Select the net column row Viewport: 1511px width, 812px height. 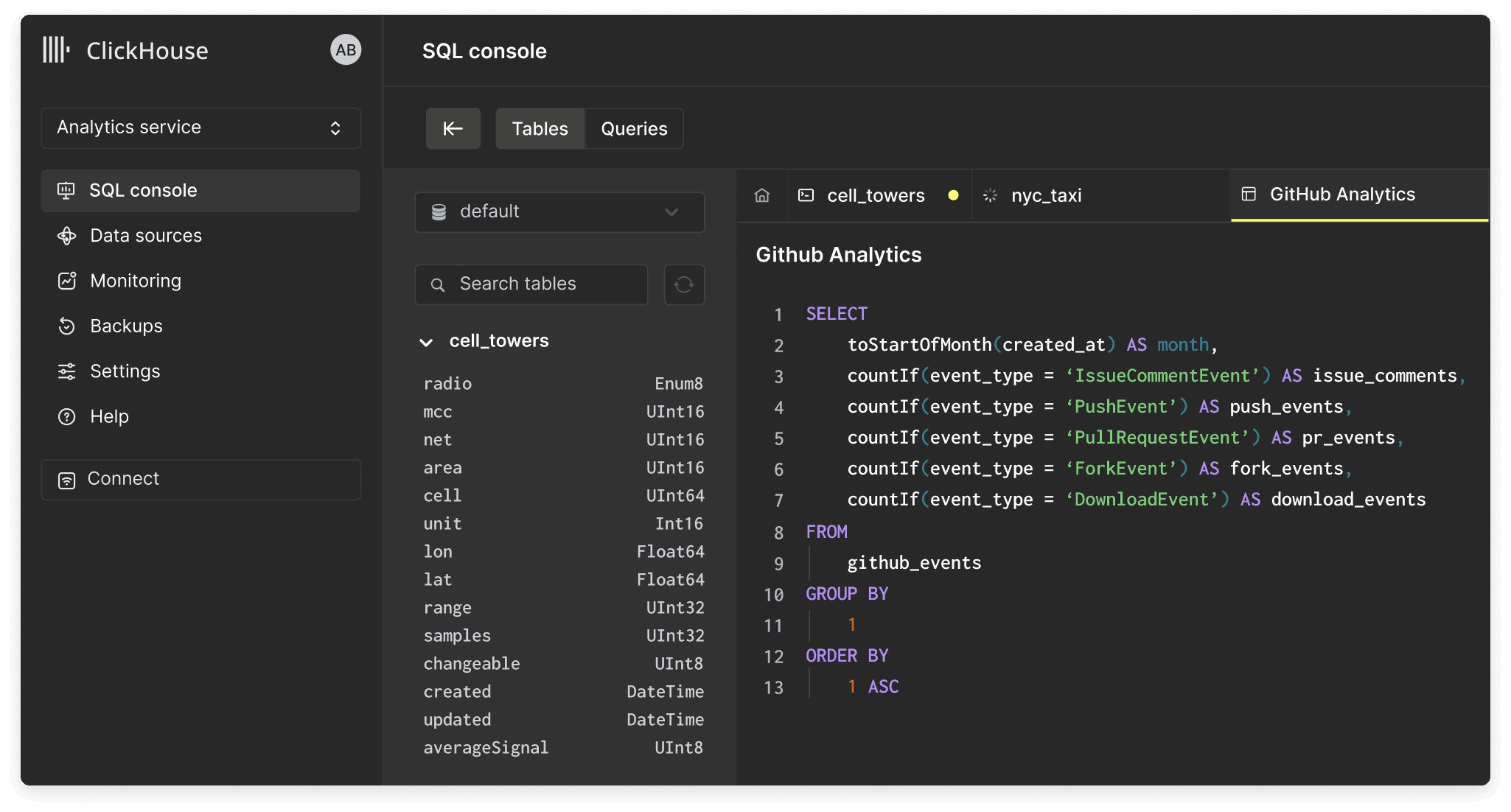click(563, 440)
